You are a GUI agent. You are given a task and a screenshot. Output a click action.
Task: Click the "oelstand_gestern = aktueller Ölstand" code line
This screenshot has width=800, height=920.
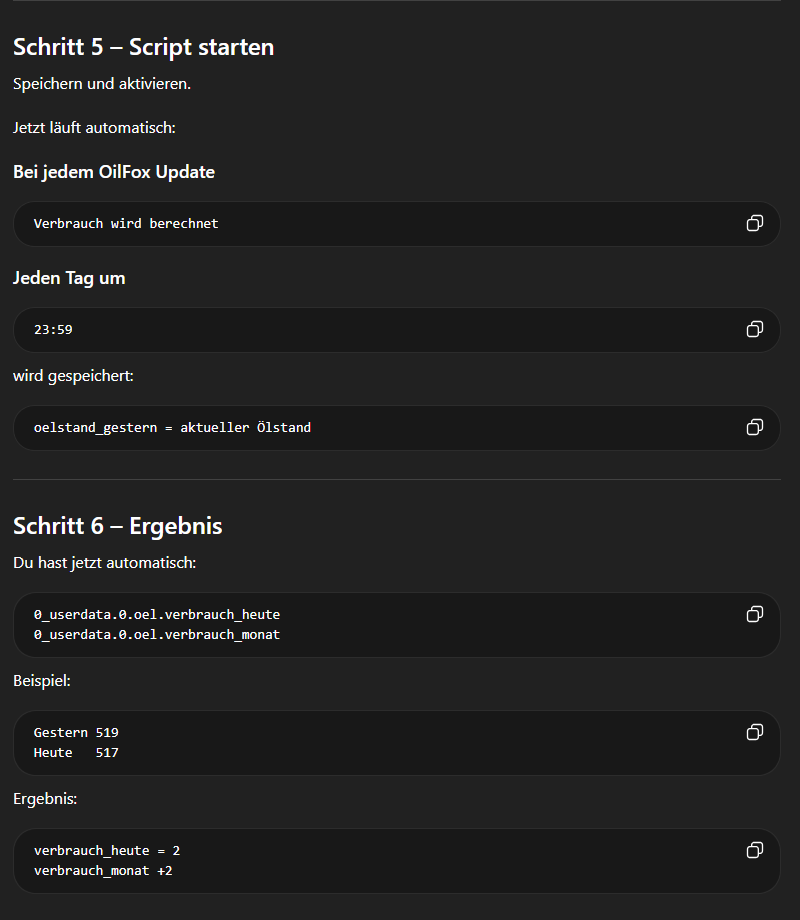click(x=172, y=428)
